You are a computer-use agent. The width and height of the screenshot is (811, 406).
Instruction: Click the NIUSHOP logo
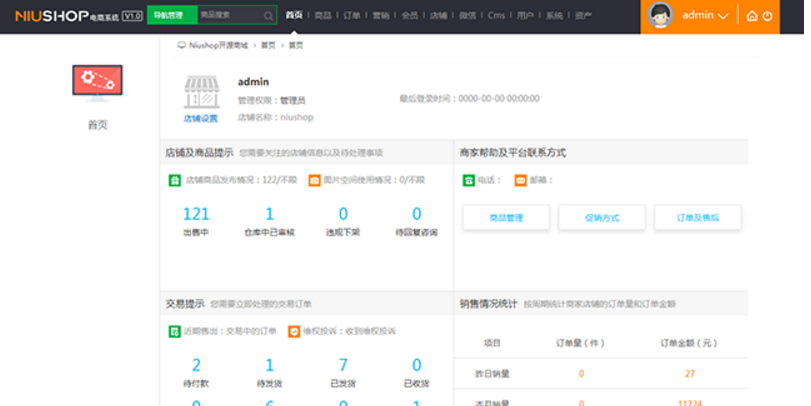[x=79, y=16]
